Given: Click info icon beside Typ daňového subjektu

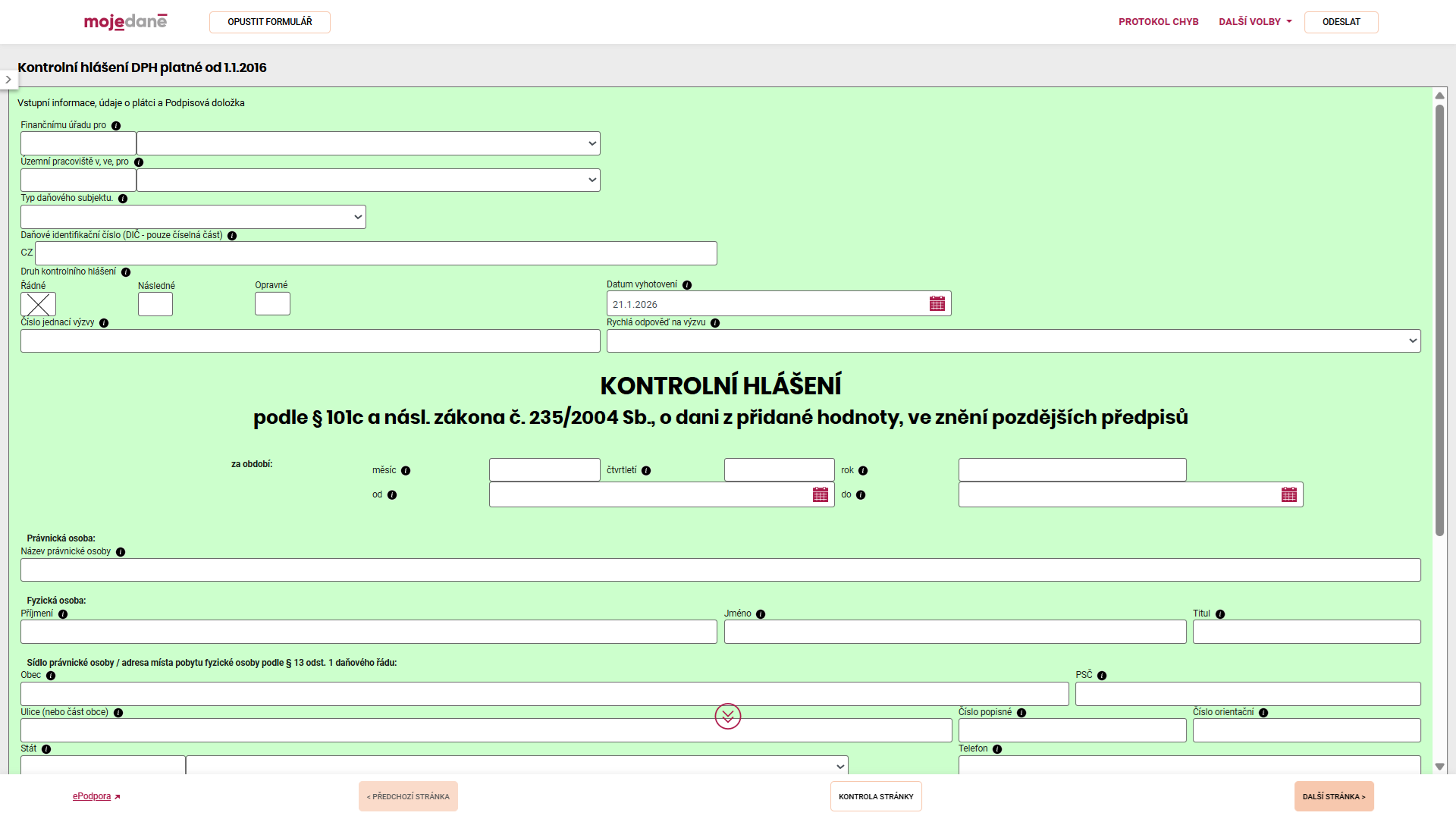Looking at the screenshot, I should point(123,199).
